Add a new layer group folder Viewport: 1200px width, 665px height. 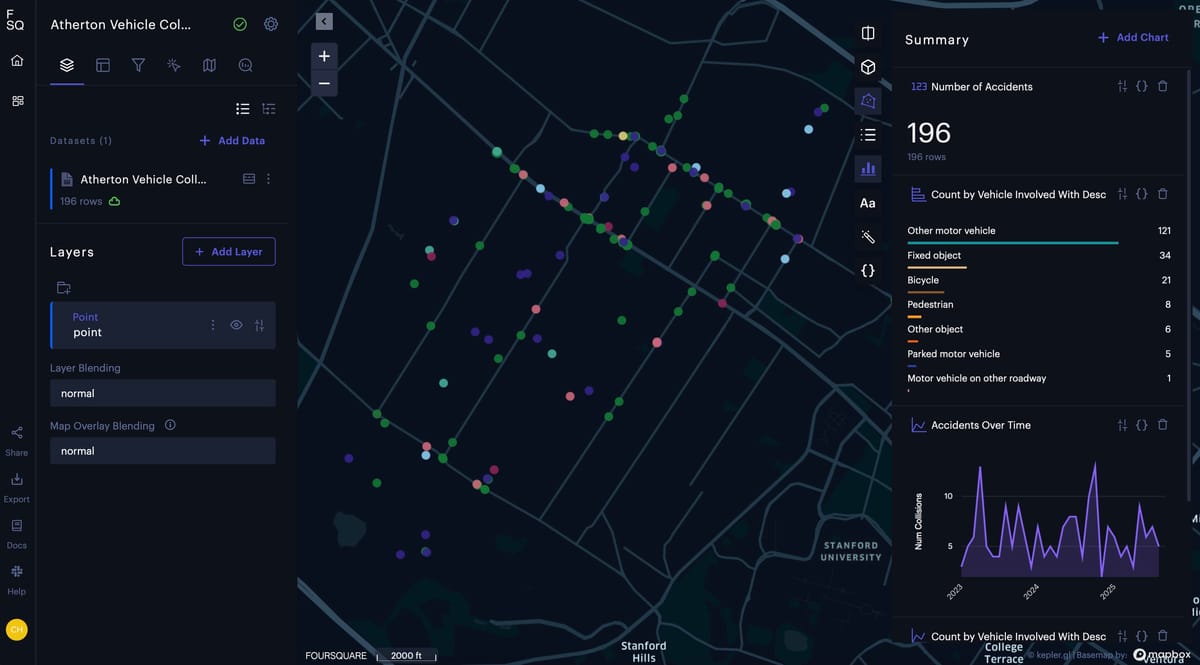pos(64,288)
